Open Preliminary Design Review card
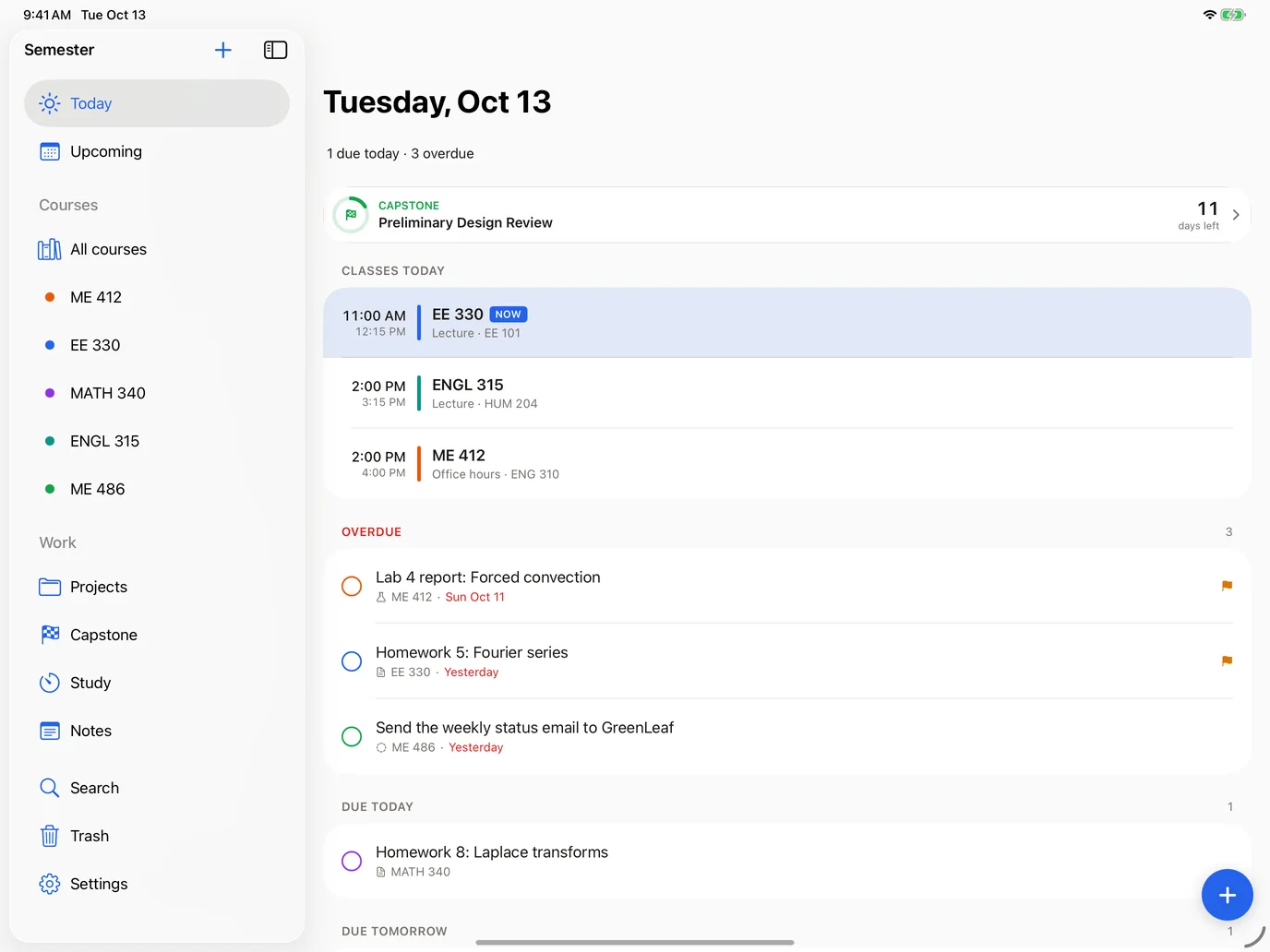1270x952 pixels. tap(787, 215)
